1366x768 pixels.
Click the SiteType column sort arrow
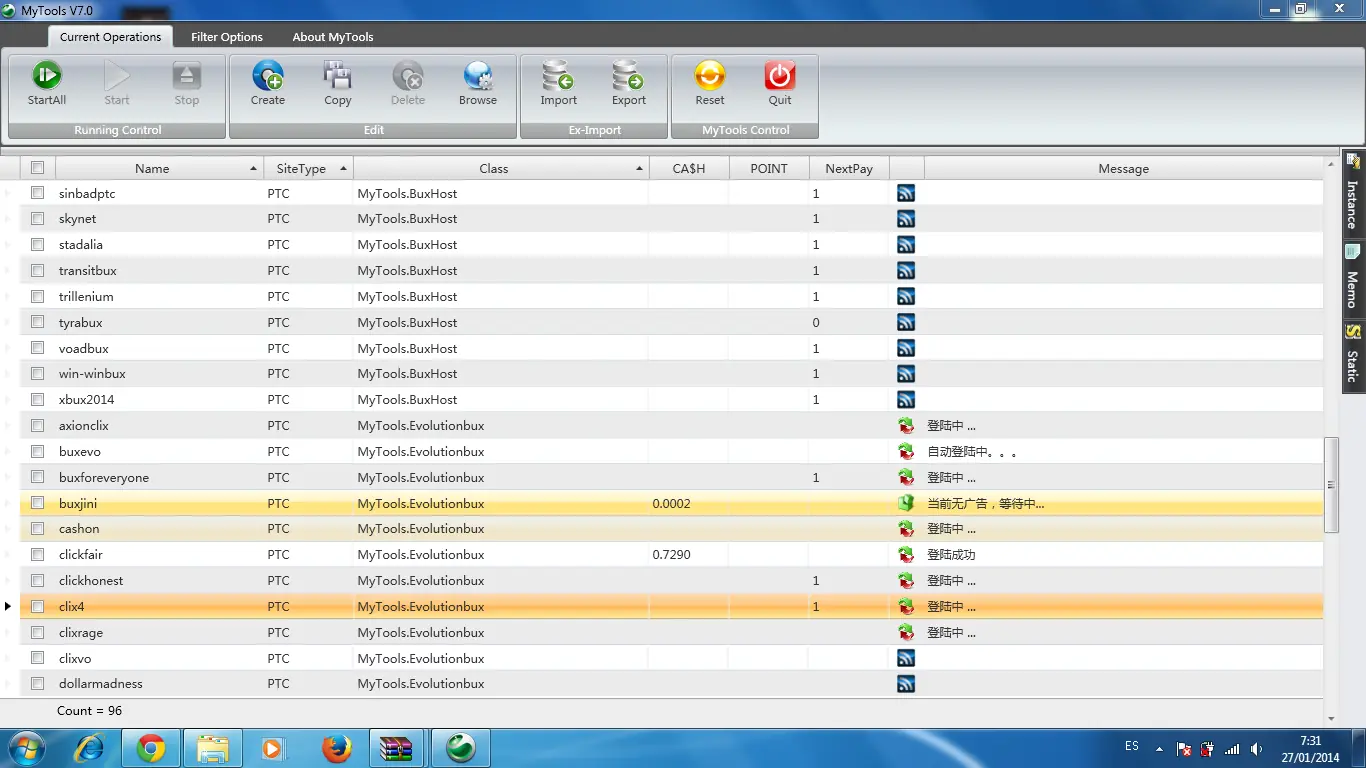343,168
